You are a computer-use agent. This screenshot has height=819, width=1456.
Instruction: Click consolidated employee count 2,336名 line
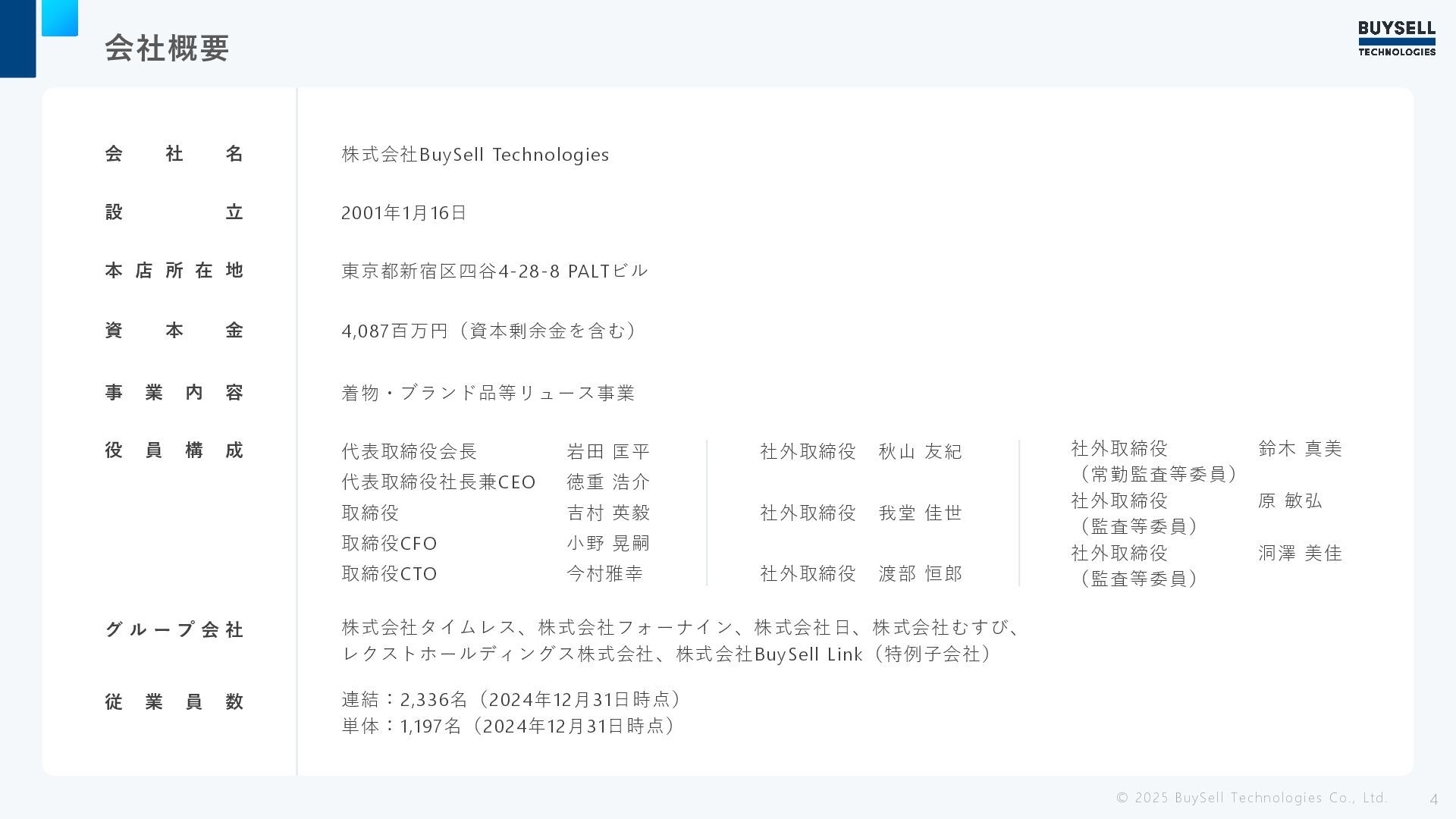(x=512, y=699)
